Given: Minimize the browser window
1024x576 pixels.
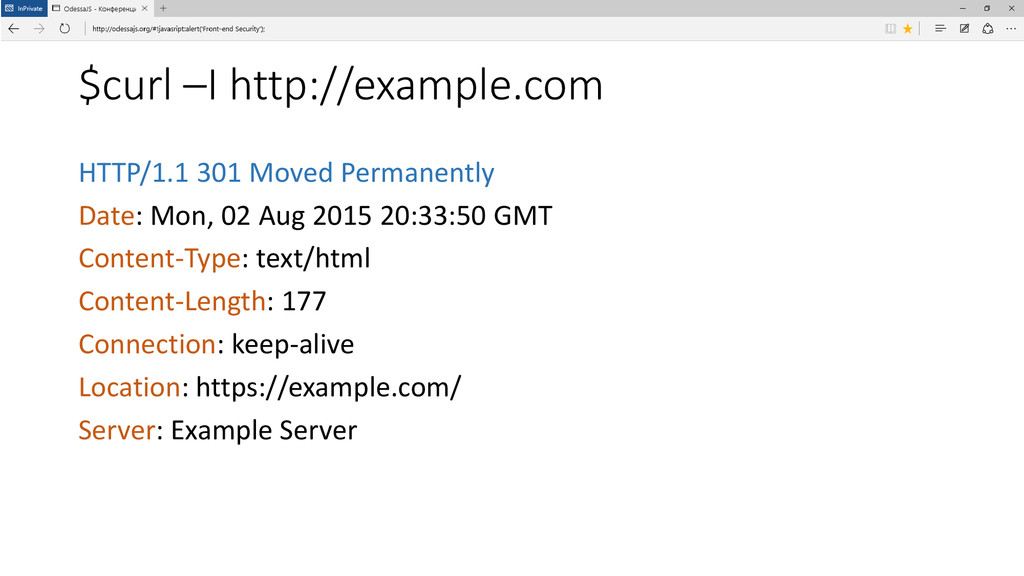Looking at the screenshot, I should pos(963,8).
